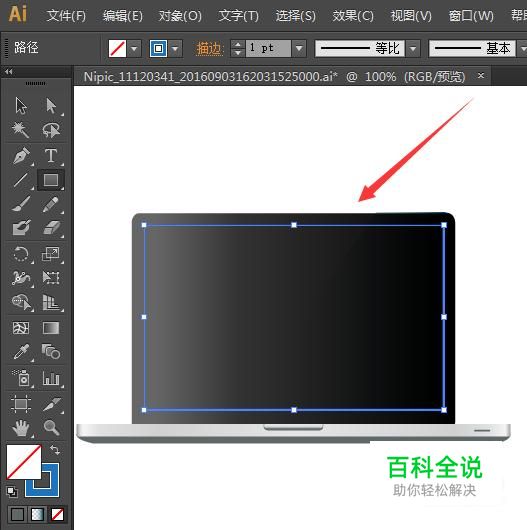Viewport: 527px width, 530px height.
Task: Click the Ai application logo
Action: [x=18, y=14]
